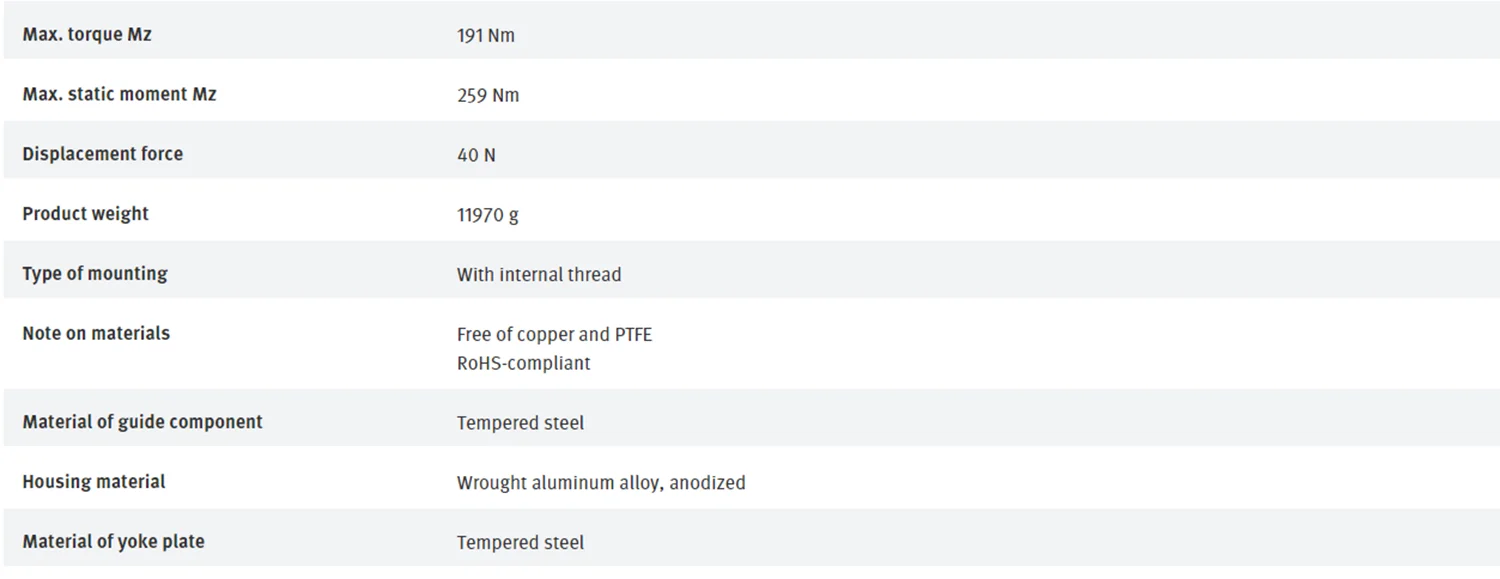The image size is (1500, 579).
Task: Click the word "copper" in materials note
Action: [x=543, y=335]
